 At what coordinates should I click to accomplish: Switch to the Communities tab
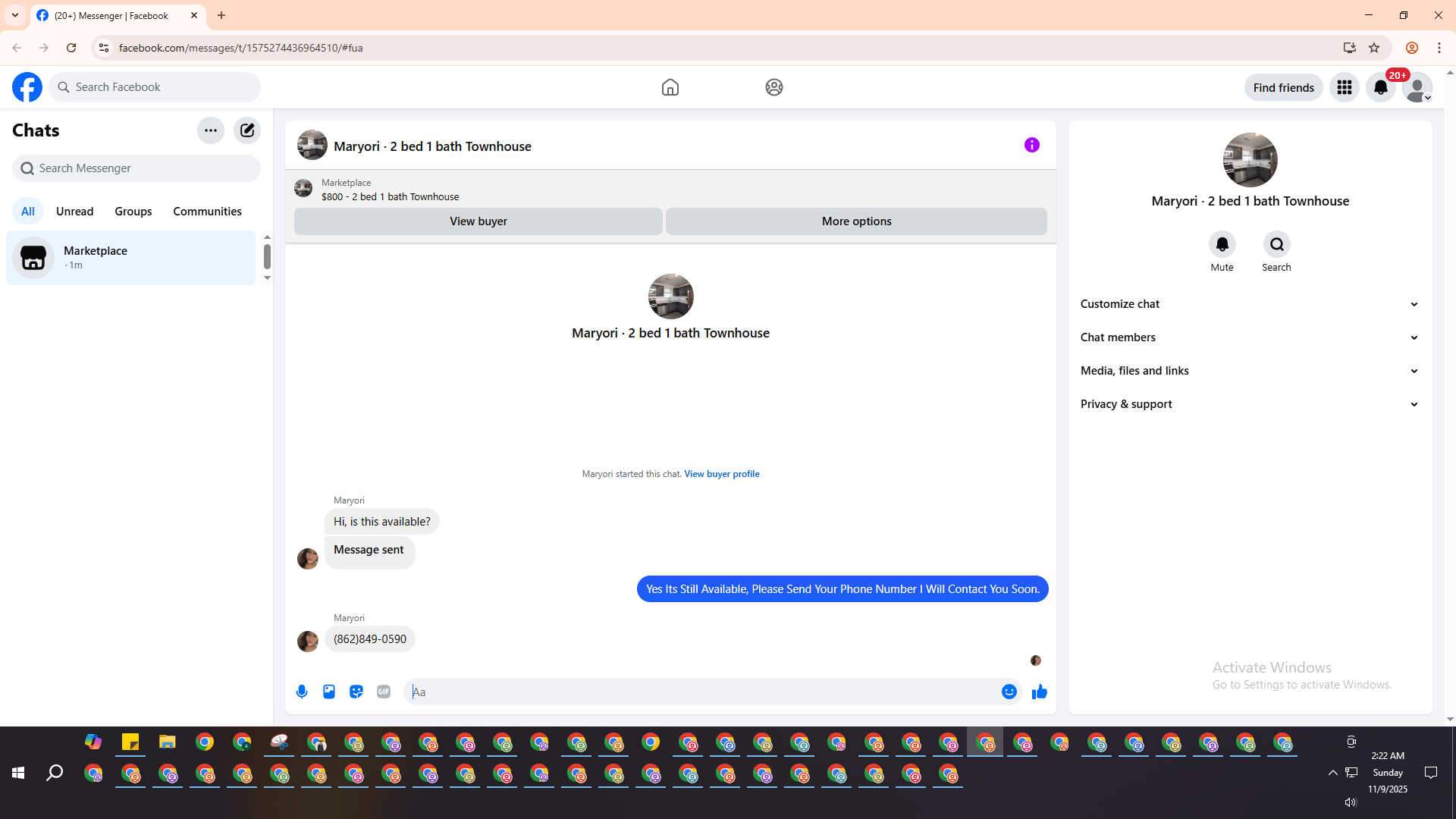(207, 212)
